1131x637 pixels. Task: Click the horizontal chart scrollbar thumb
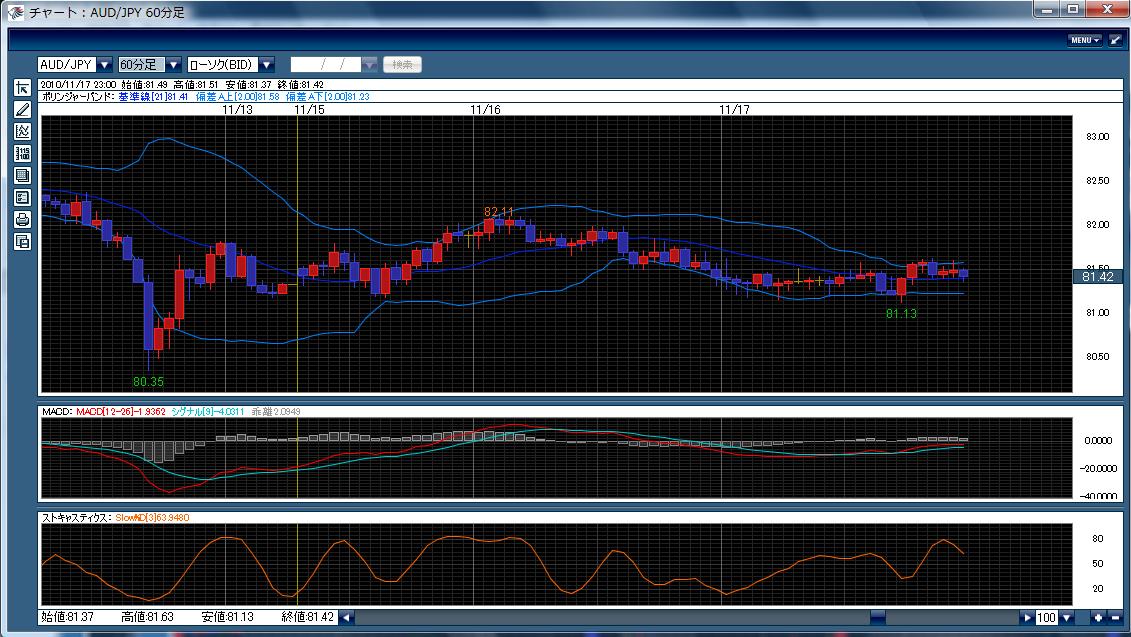tap(877, 618)
